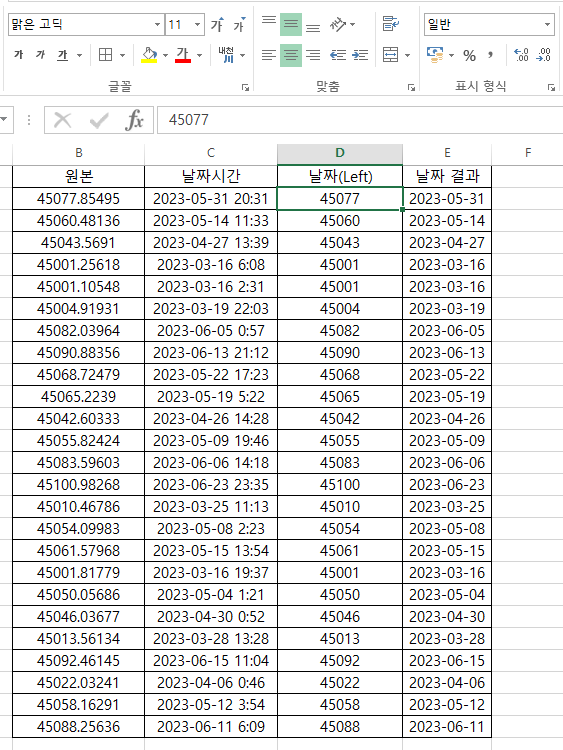Viewport: 563px width, 750px height.
Task: Cancel the formula bar entry
Action: point(63,120)
